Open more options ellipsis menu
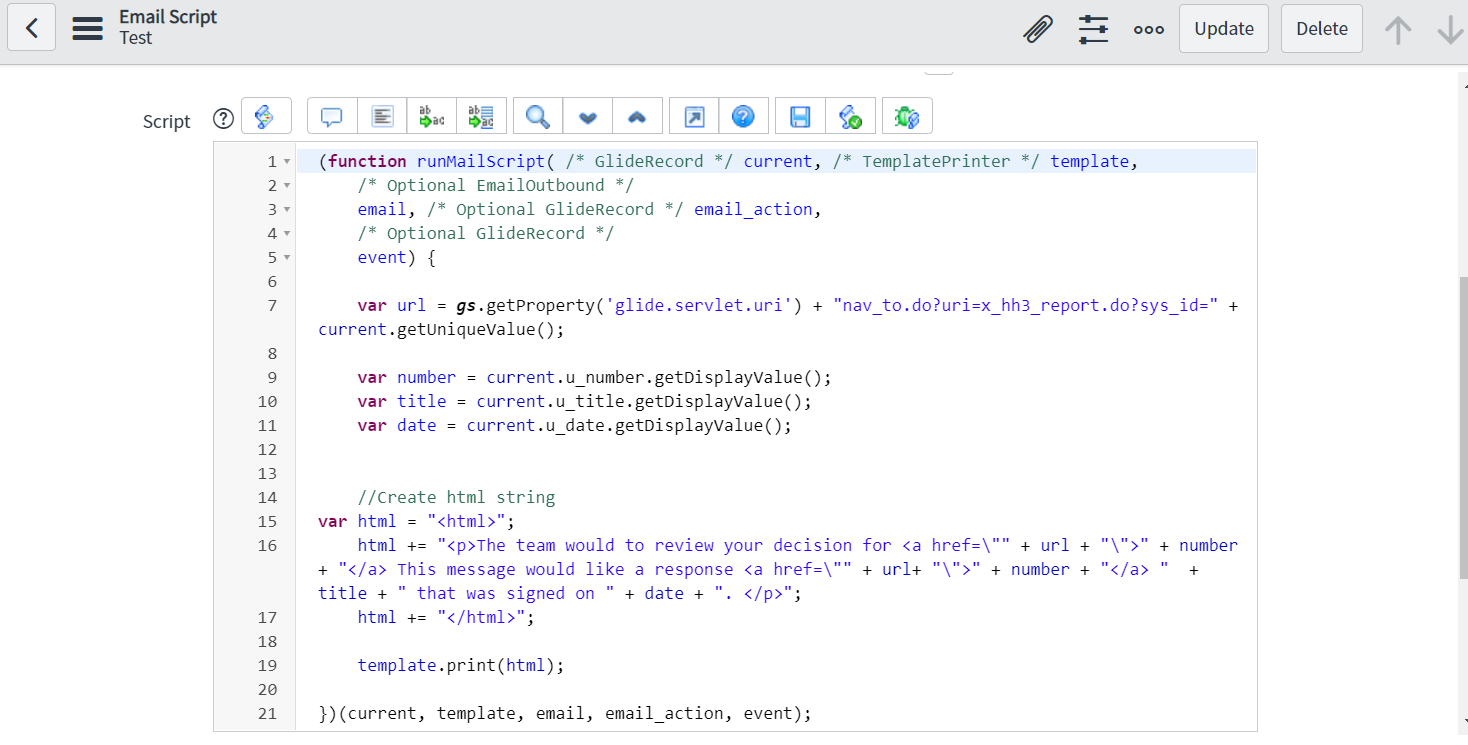 click(x=1148, y=29)
